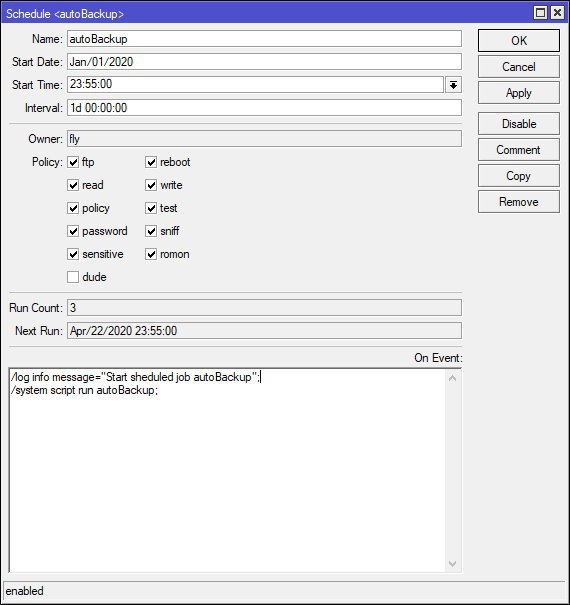Screen dimensions: 570x605
Task: Click the 'Schedule <autoBackup>' title text
Action: click(x=65, y=14)
